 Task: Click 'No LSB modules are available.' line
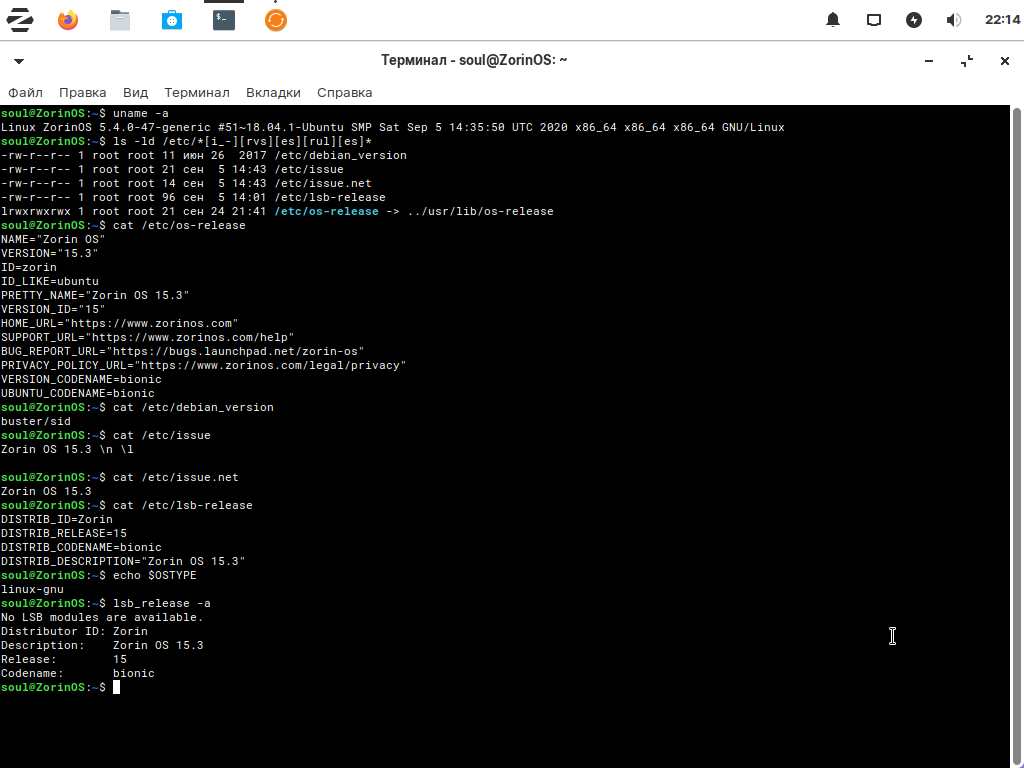pyautogui.click(x=102, y=617)
